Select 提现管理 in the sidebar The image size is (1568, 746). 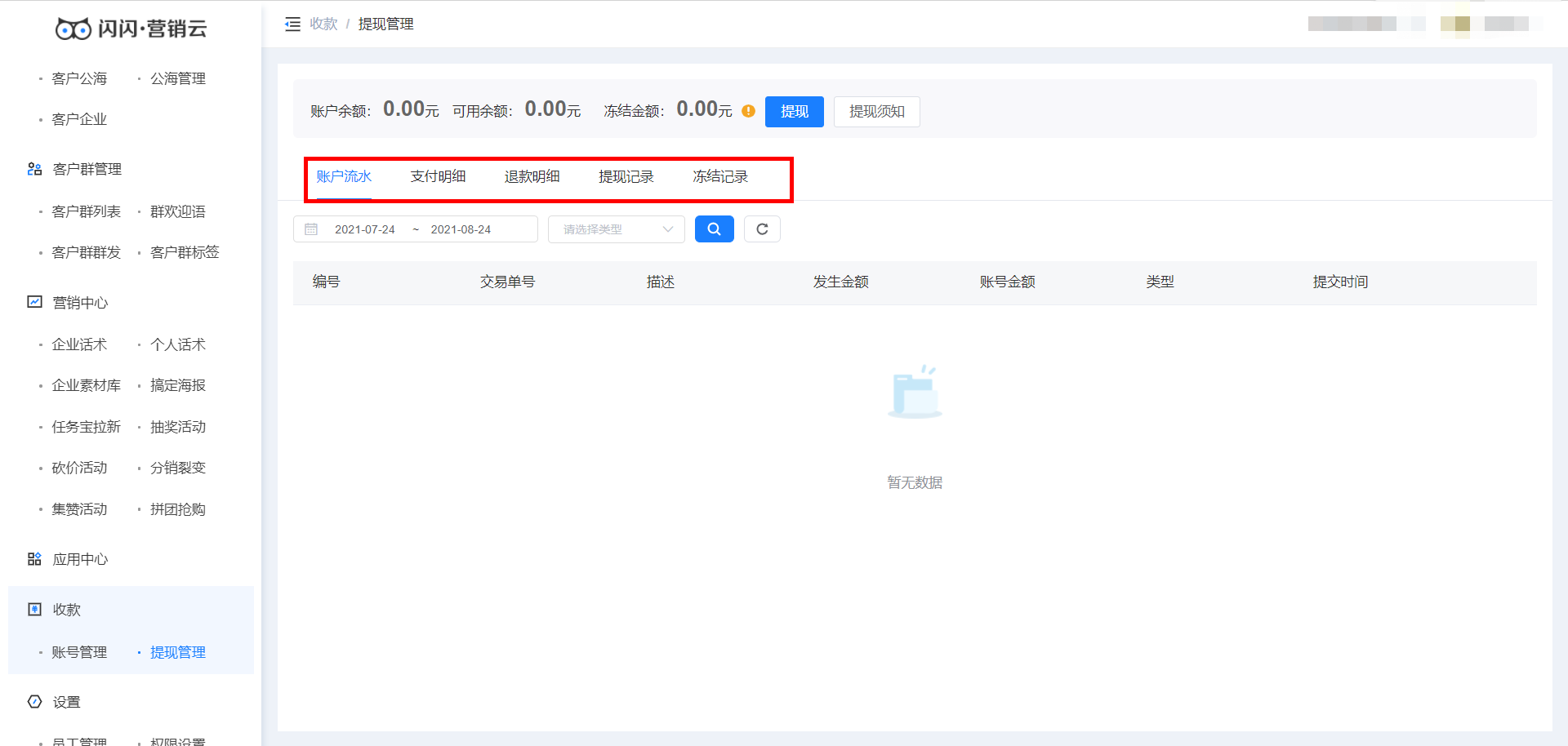[178, 652]
